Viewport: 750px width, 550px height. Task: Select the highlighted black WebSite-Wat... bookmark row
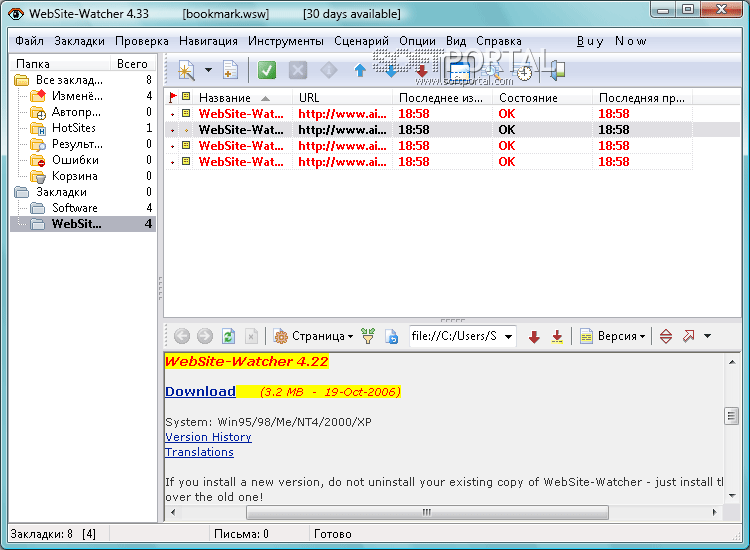[452, 130]
